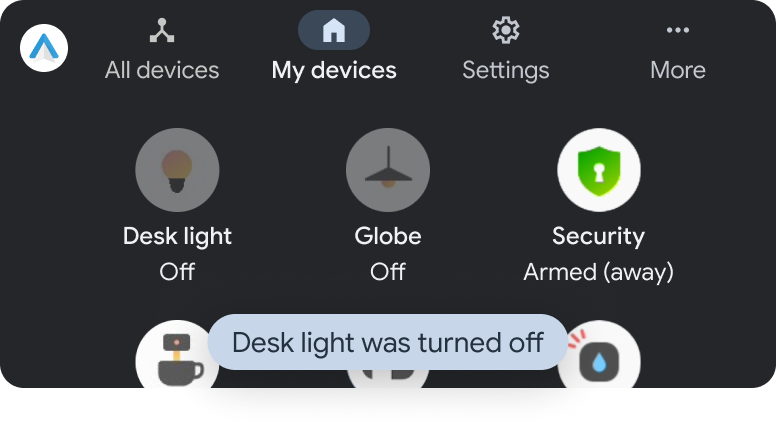The width and height of the screenshot is (776, 430).
Task: Select the My devices home icon
Action: (334, 30)
